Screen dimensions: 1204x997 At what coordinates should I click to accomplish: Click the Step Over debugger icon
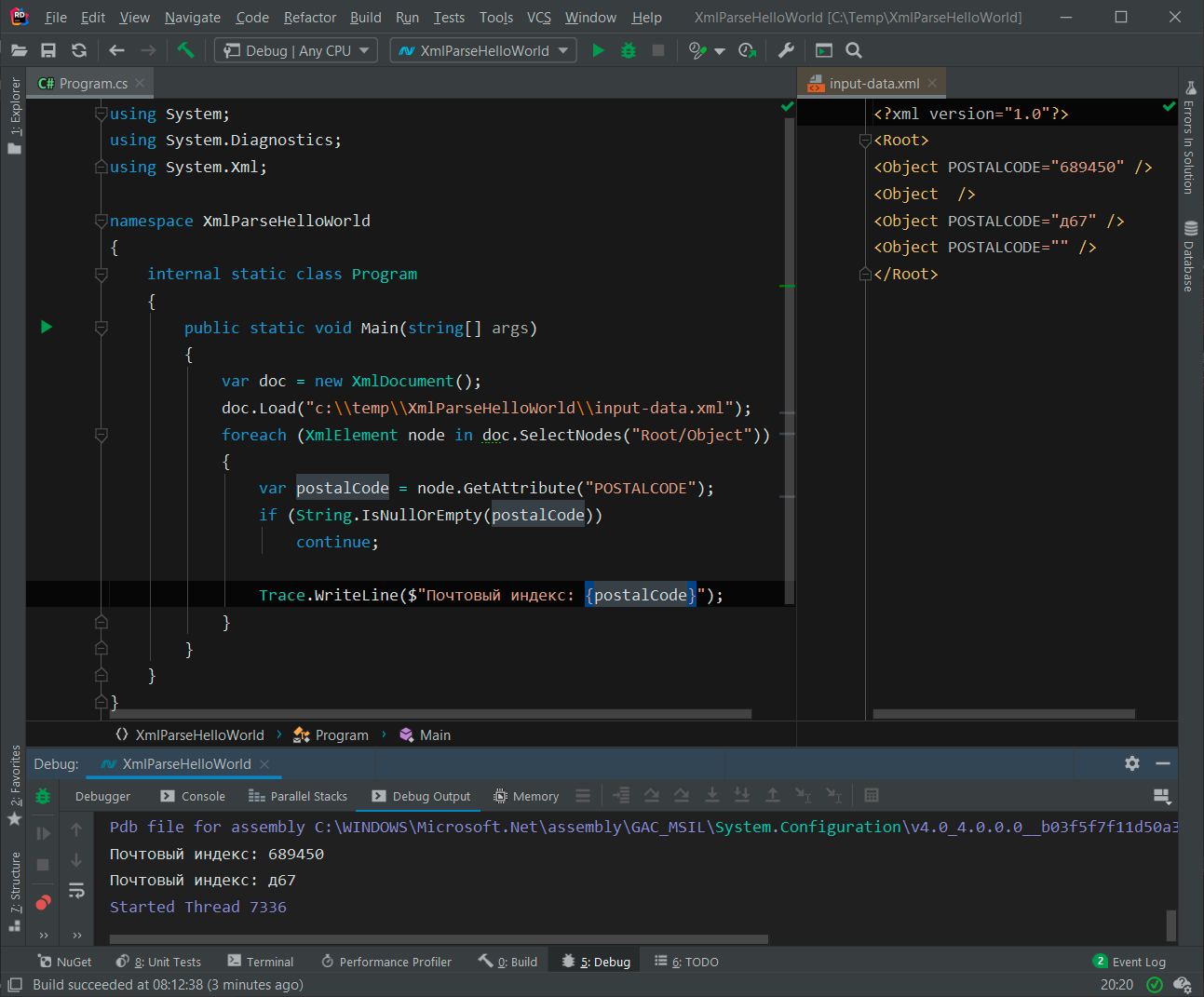(x=652, y=795)
